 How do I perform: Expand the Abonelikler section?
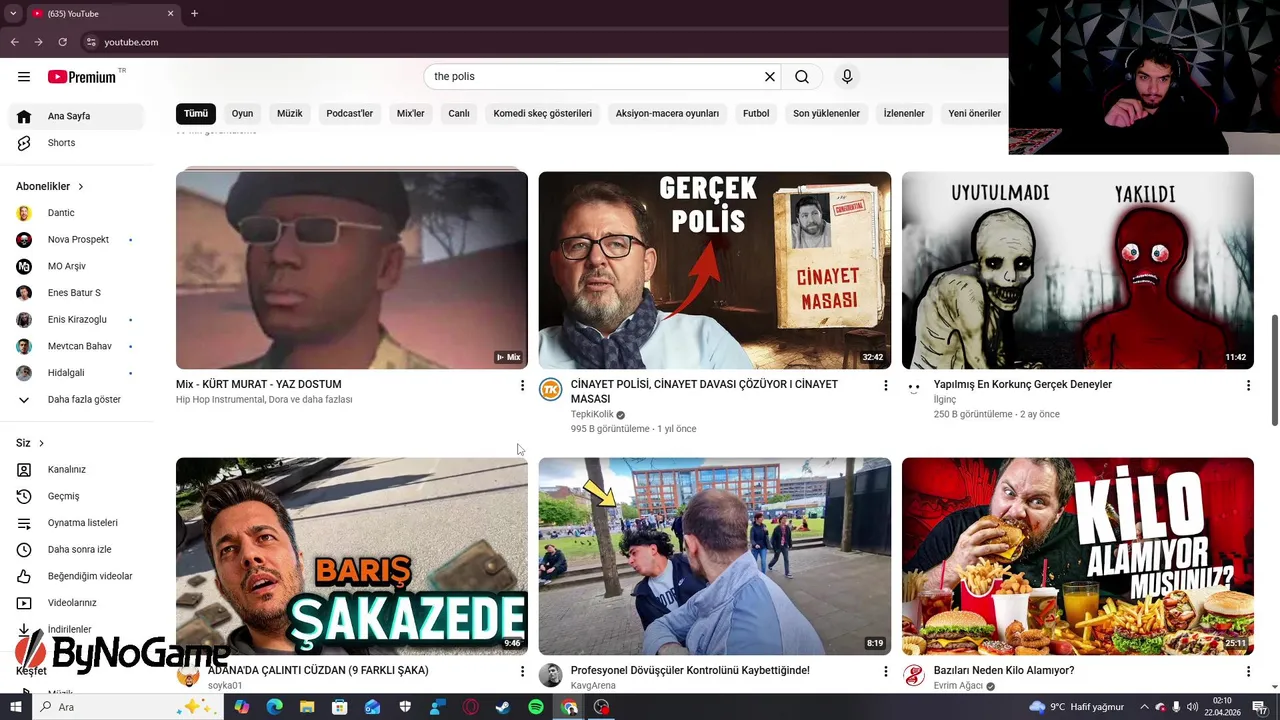pyautogui.click(x=50, y=186)
